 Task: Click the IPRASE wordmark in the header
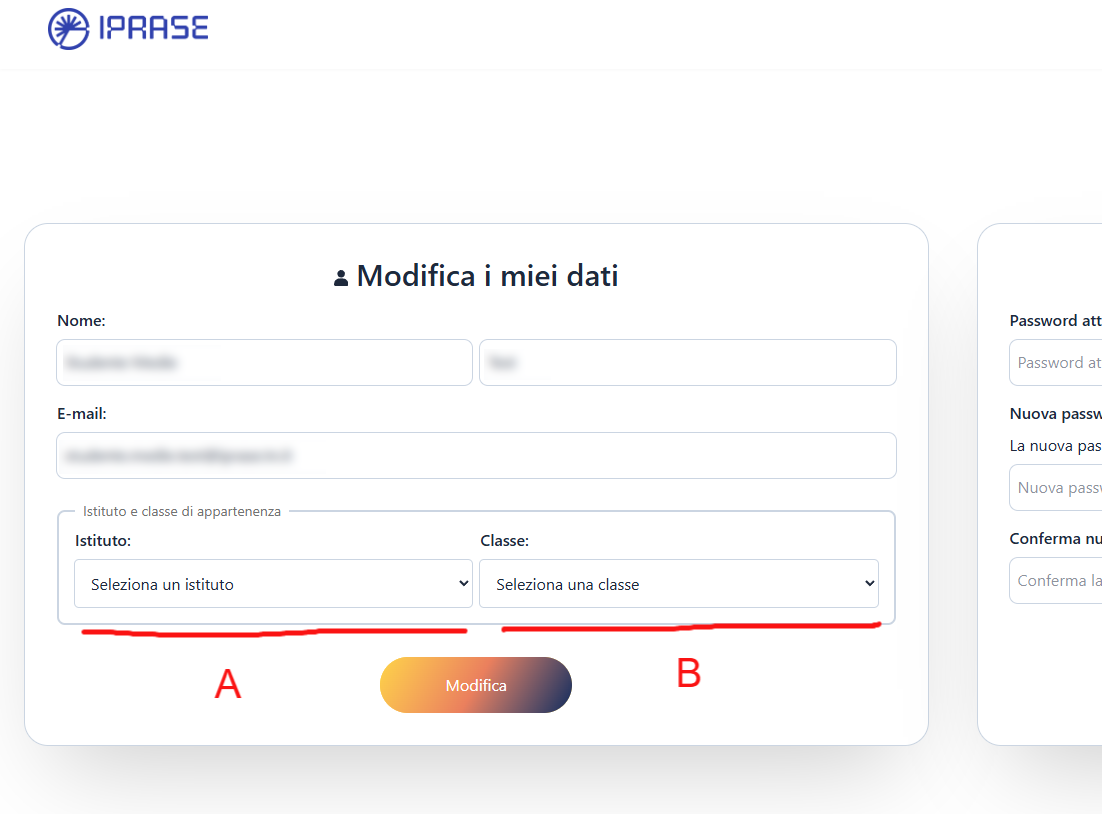[153, 28]
